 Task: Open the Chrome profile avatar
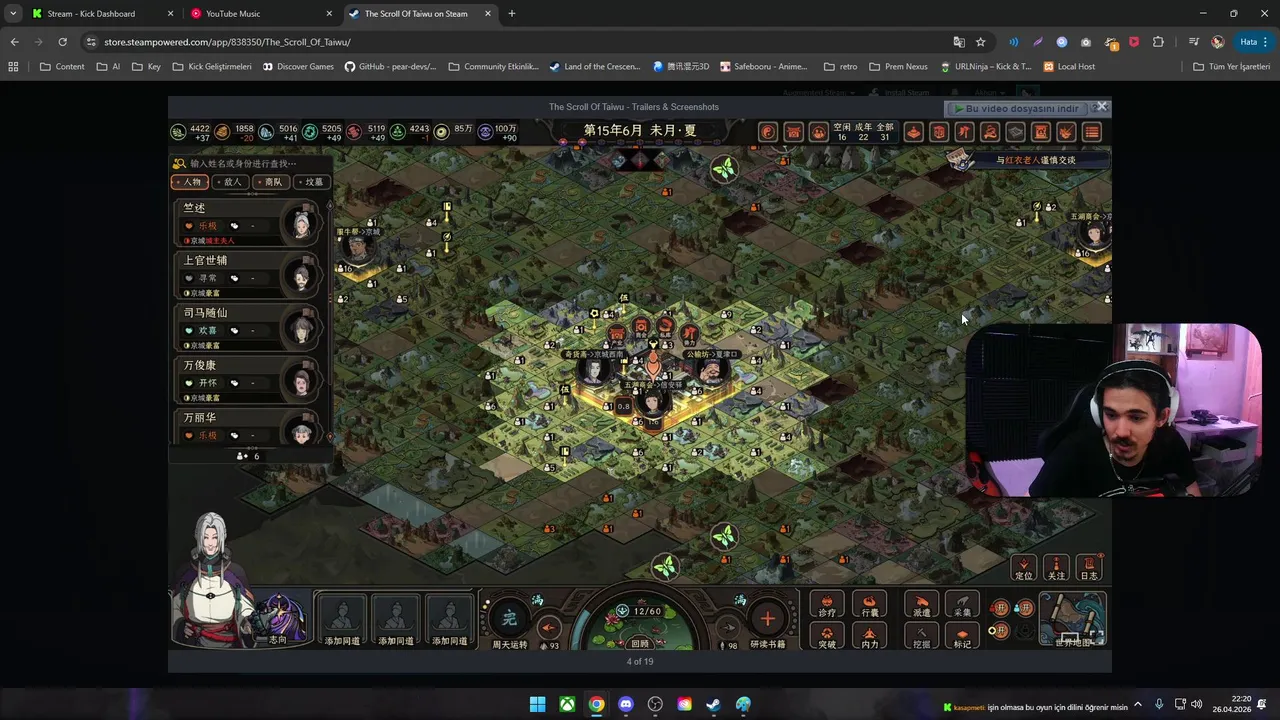click(x=1217, y=42)
